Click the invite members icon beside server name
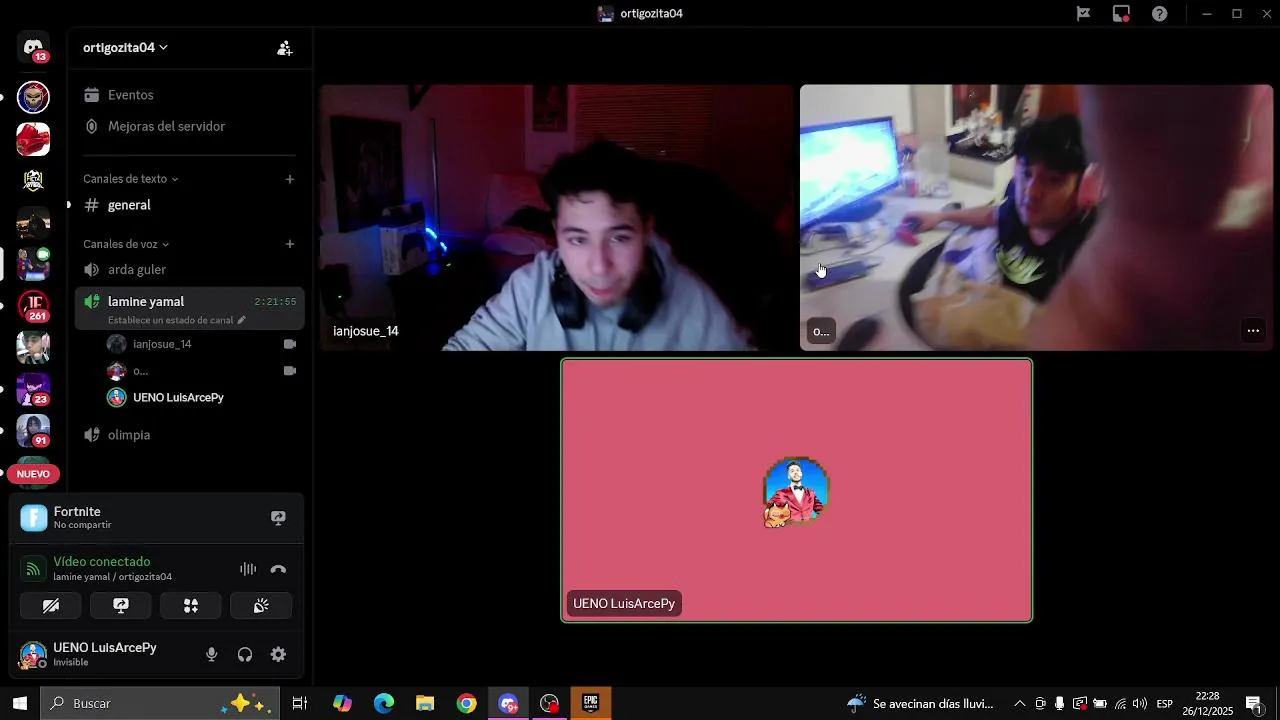The image size is (1280, 720). 285,48
